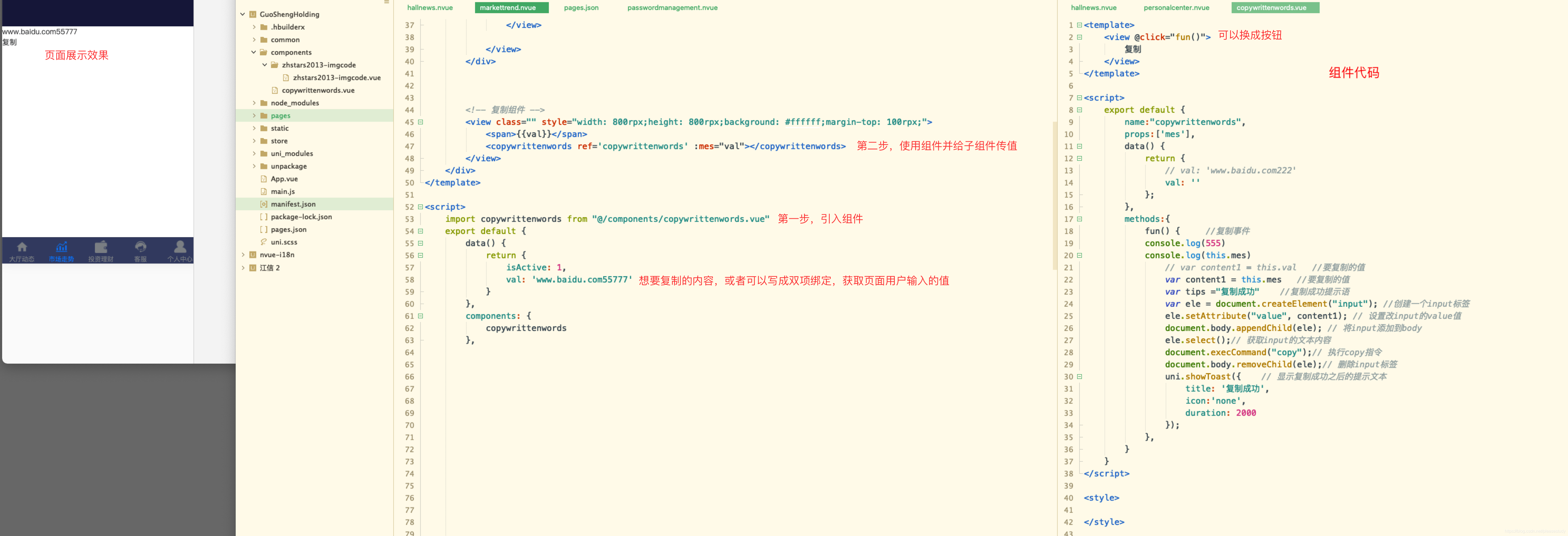Expand the uni_modules folder chevron

point(254,154)
